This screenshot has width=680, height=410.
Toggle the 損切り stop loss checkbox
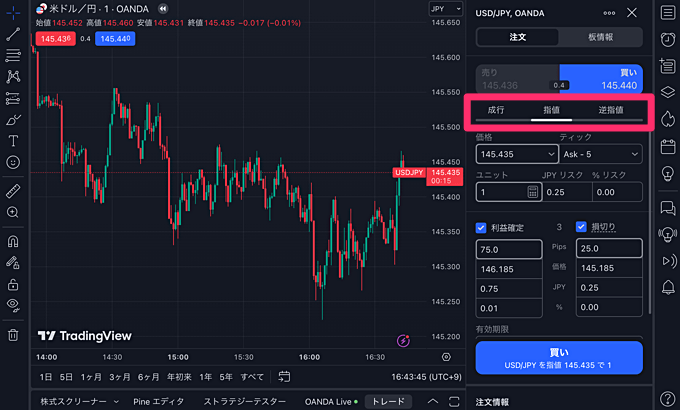[x=581, y=226]
